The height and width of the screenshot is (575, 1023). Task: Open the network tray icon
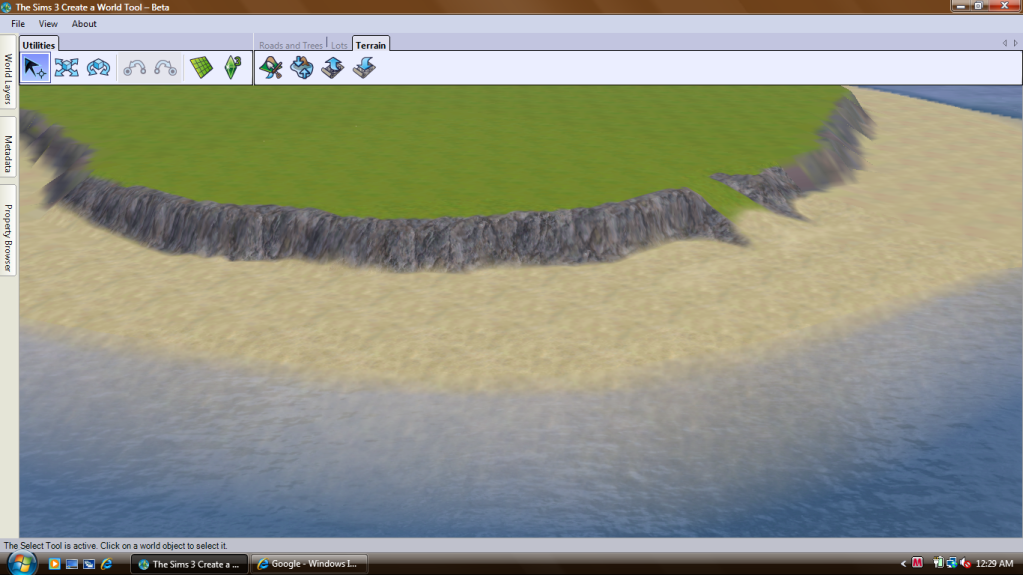pyautogui.click(x=952, y=563)
